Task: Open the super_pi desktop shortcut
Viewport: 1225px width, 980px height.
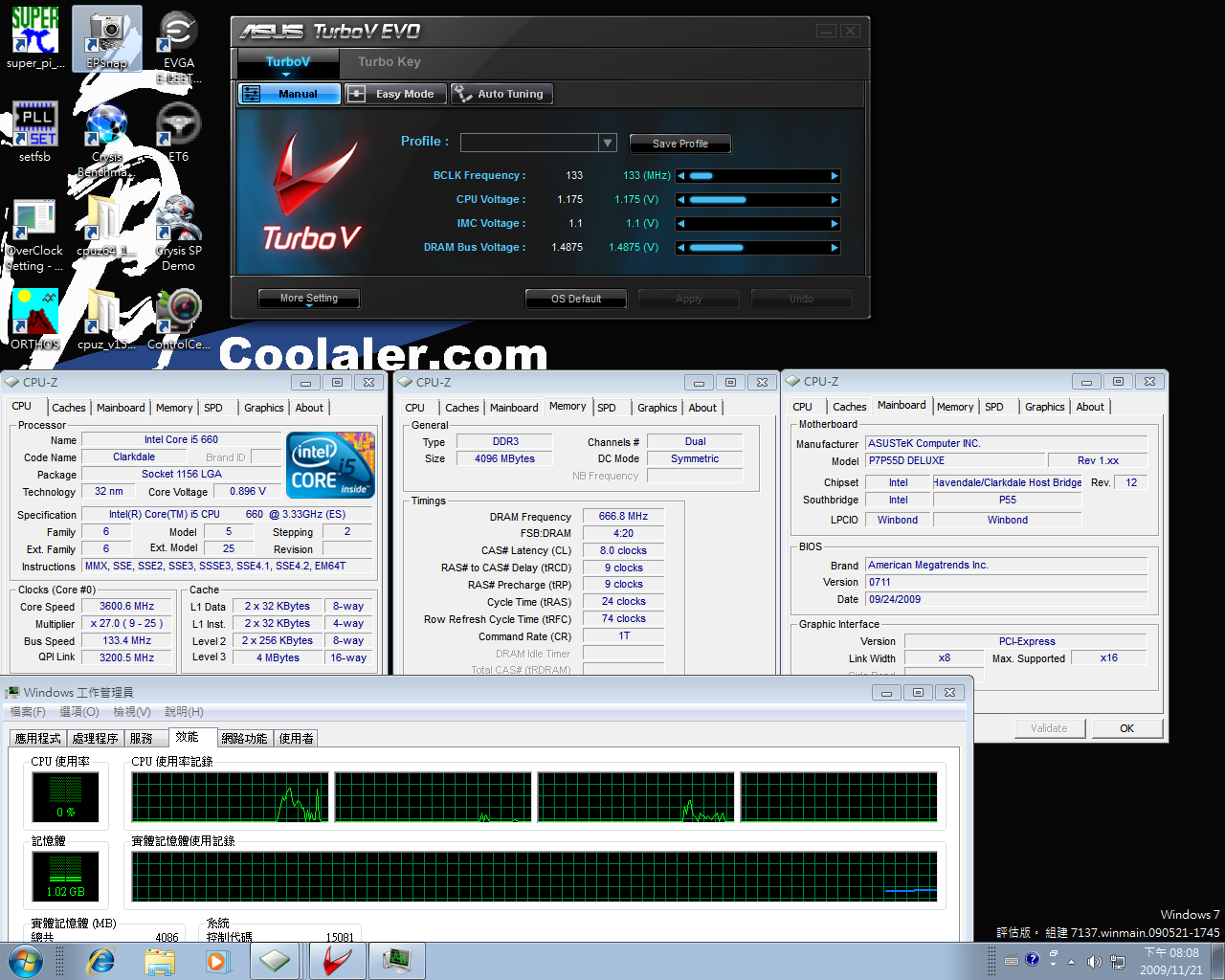Action: click(x=35, y=38)
